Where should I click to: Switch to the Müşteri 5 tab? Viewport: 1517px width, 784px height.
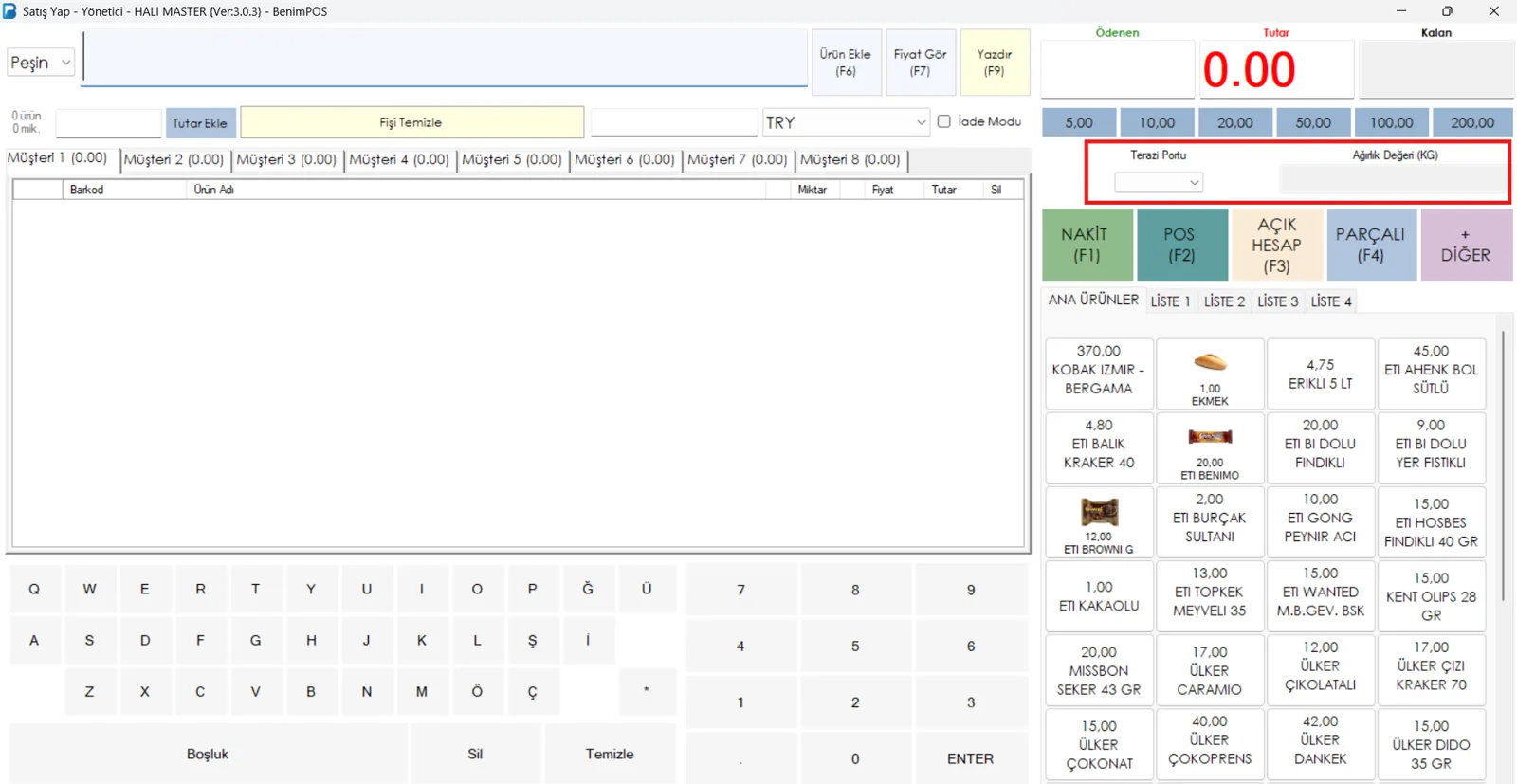(512, 159)
